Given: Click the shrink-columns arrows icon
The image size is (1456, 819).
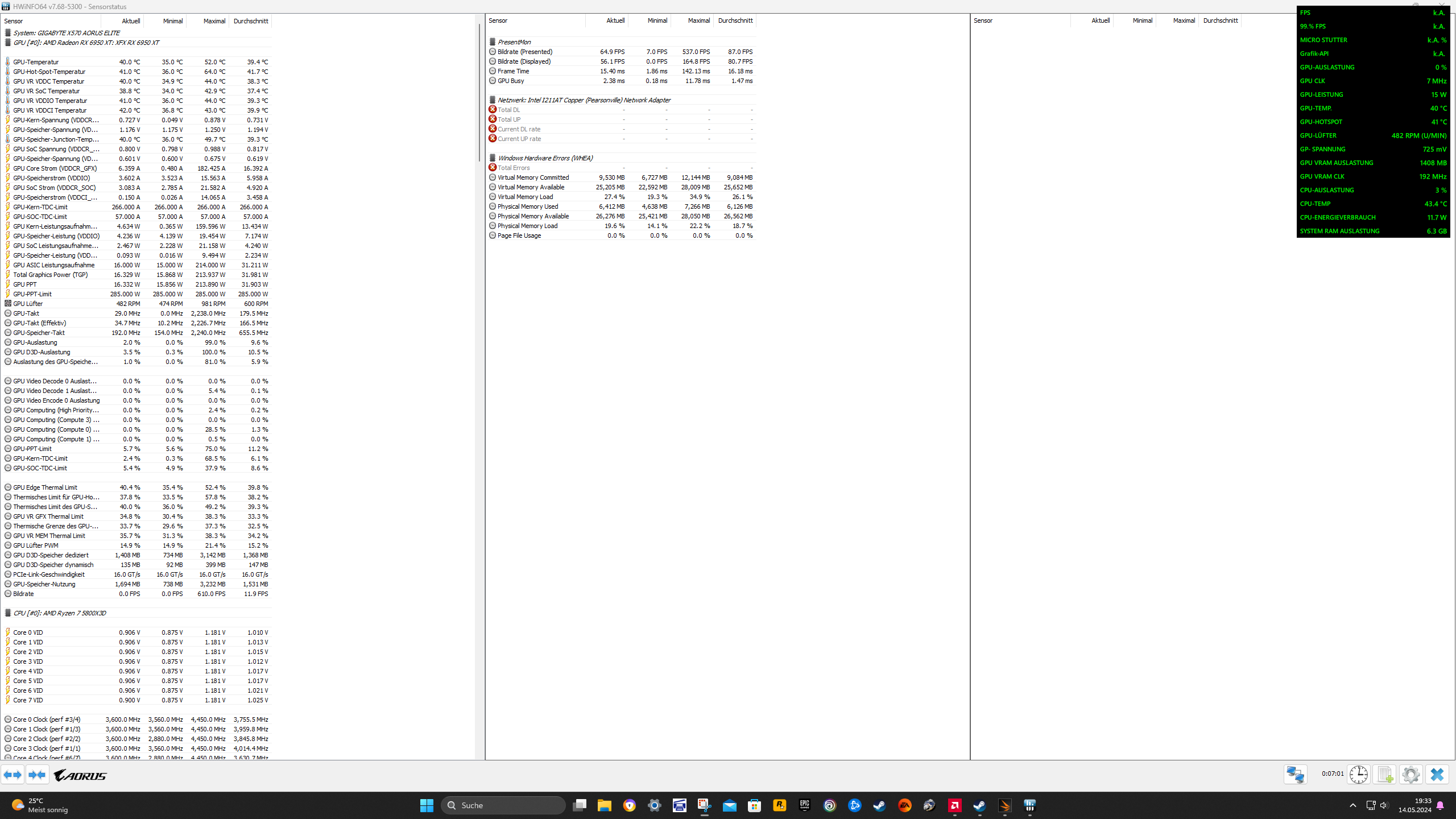Looking at the screenshot, I should pos(38,775).
